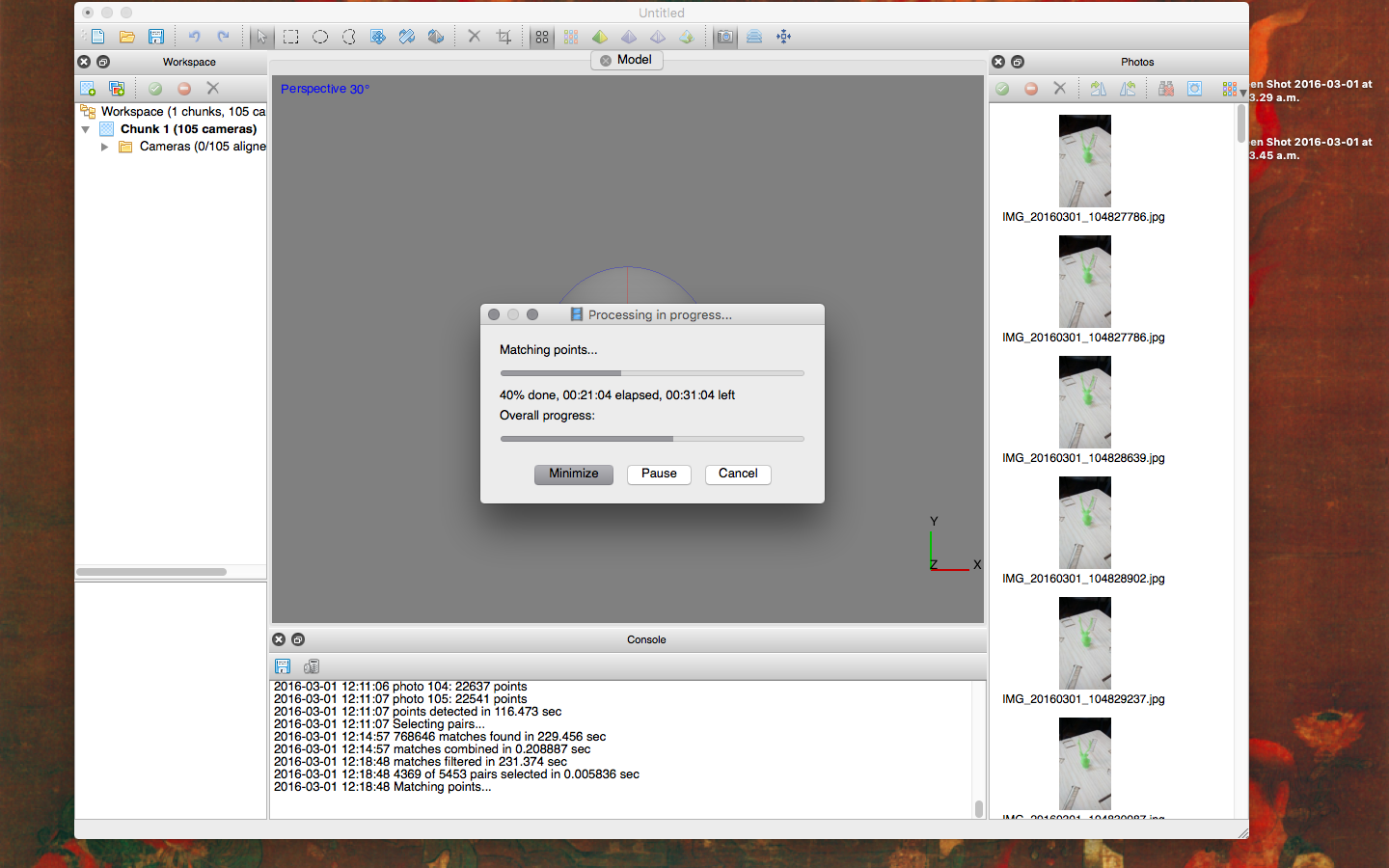Save the console log with the disk icon
The width and height of the screenshot is (1389, 868).
pos(283,666)
